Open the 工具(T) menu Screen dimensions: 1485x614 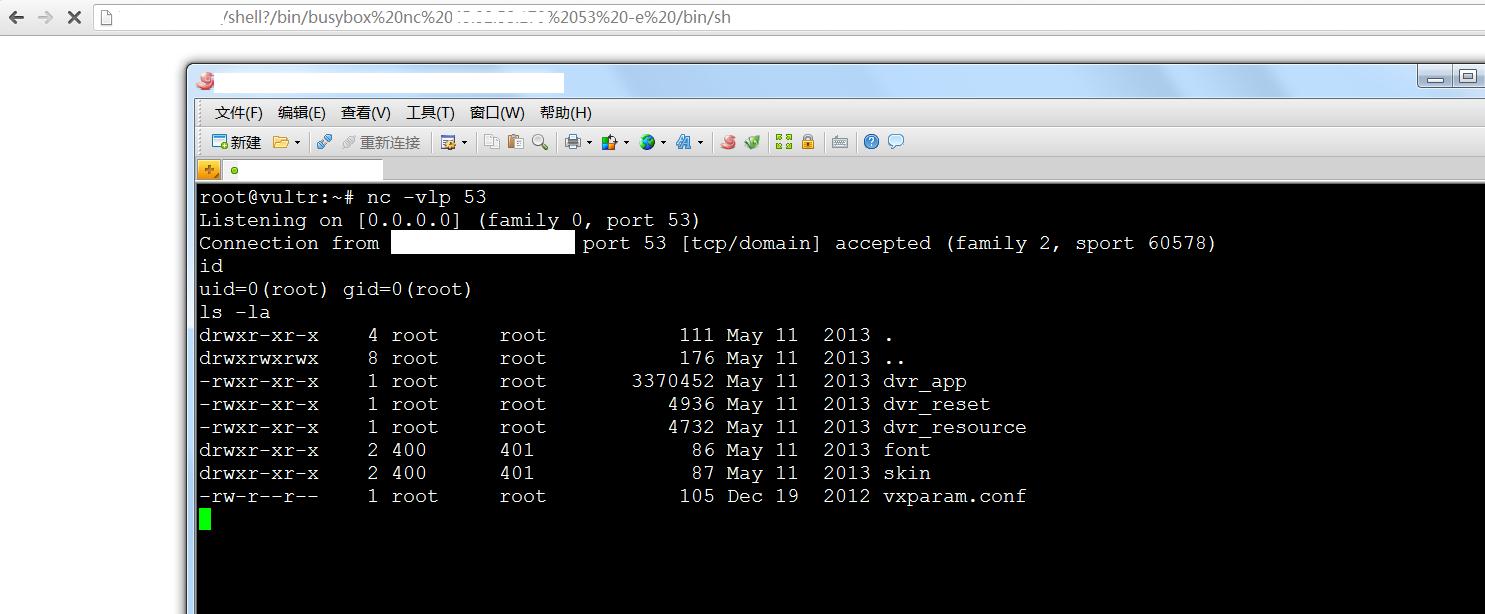[430, 113]
